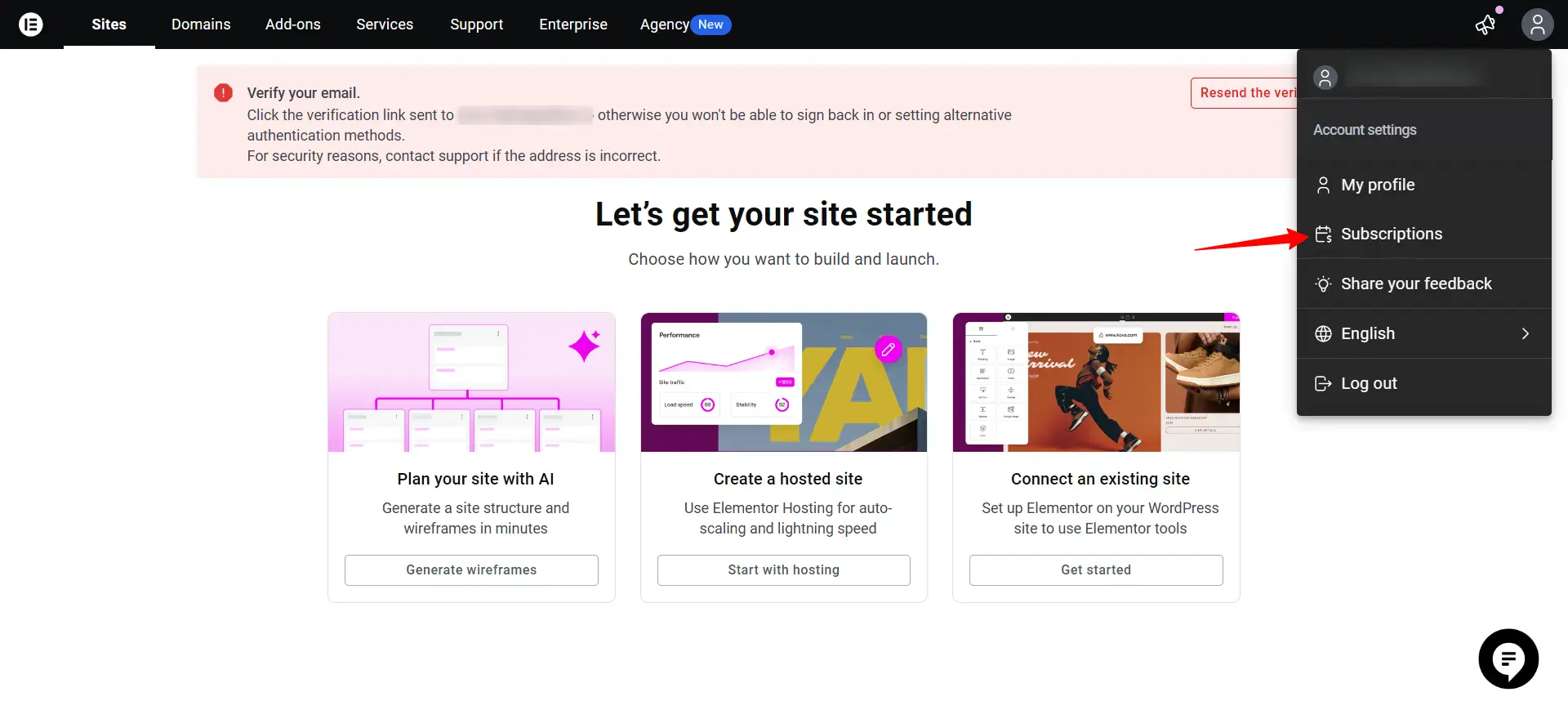Click Generate wireframes button
The height and width of the screenshot is (710, 1568).
coord(471,570)
